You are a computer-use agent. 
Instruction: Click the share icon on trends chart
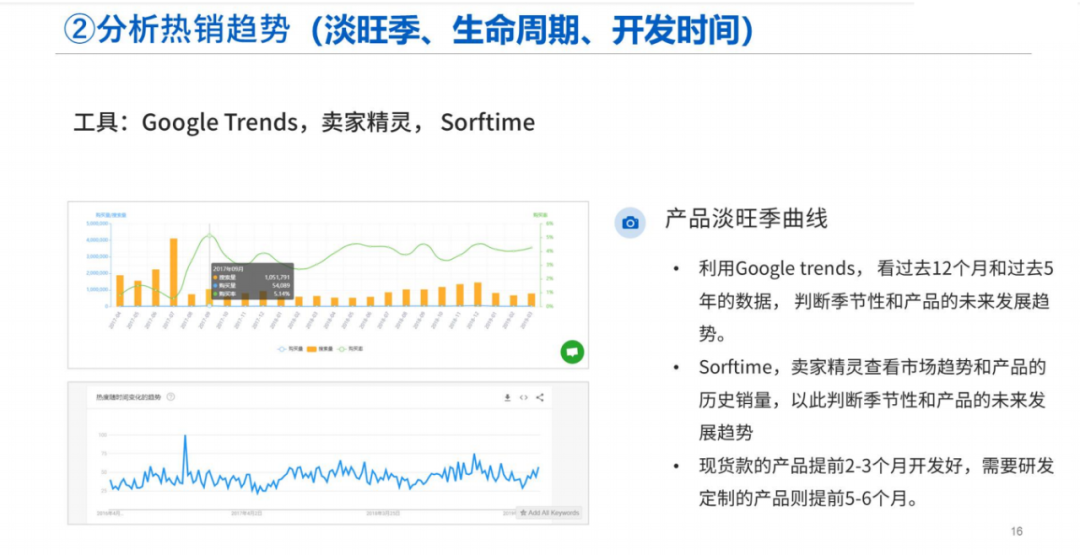pos(540,397)
